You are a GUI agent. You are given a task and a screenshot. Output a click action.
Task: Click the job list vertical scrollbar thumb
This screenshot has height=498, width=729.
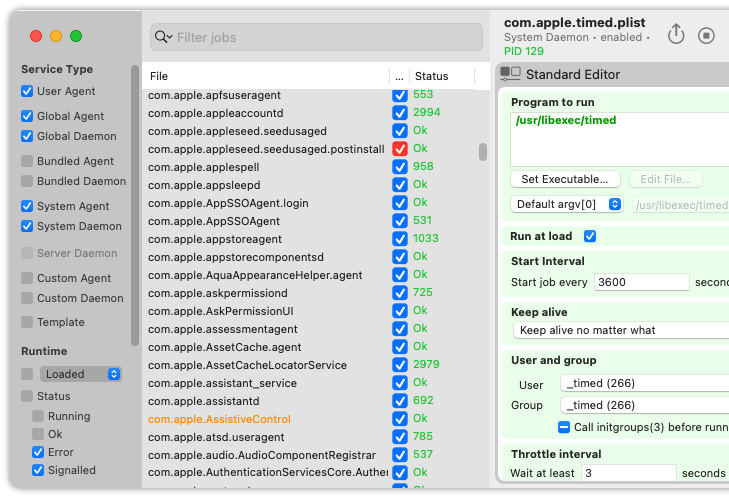coord(483,152)
